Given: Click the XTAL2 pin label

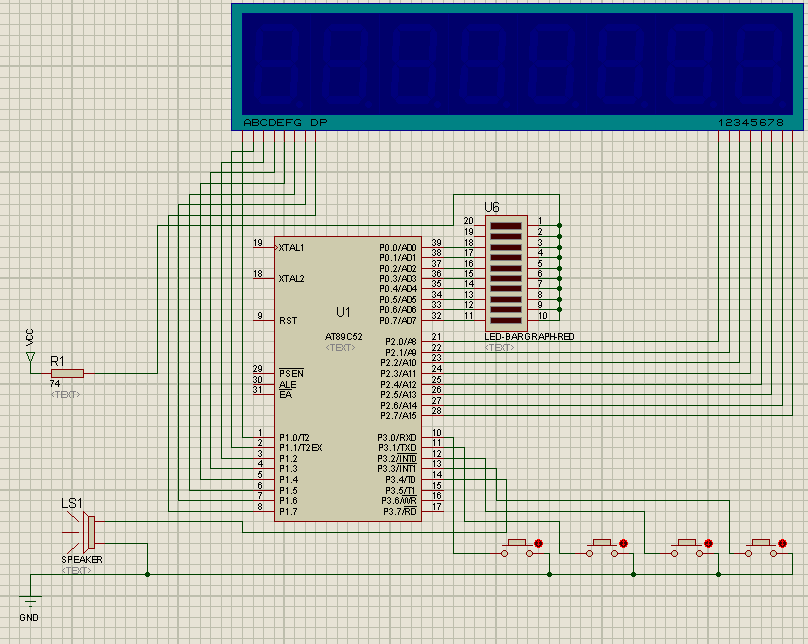Looking at the screenshot, I should tap(291, 279).
